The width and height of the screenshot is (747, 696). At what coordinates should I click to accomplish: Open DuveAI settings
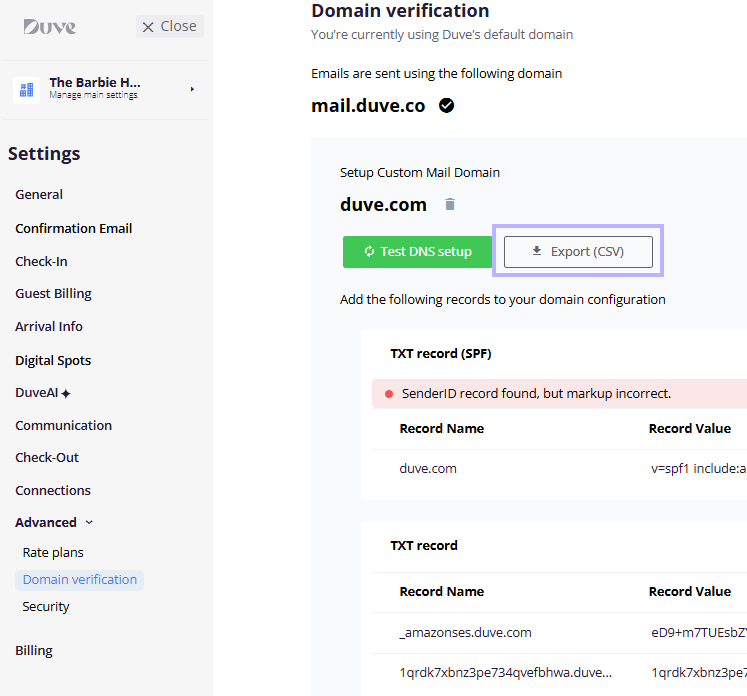pos(37,393)
